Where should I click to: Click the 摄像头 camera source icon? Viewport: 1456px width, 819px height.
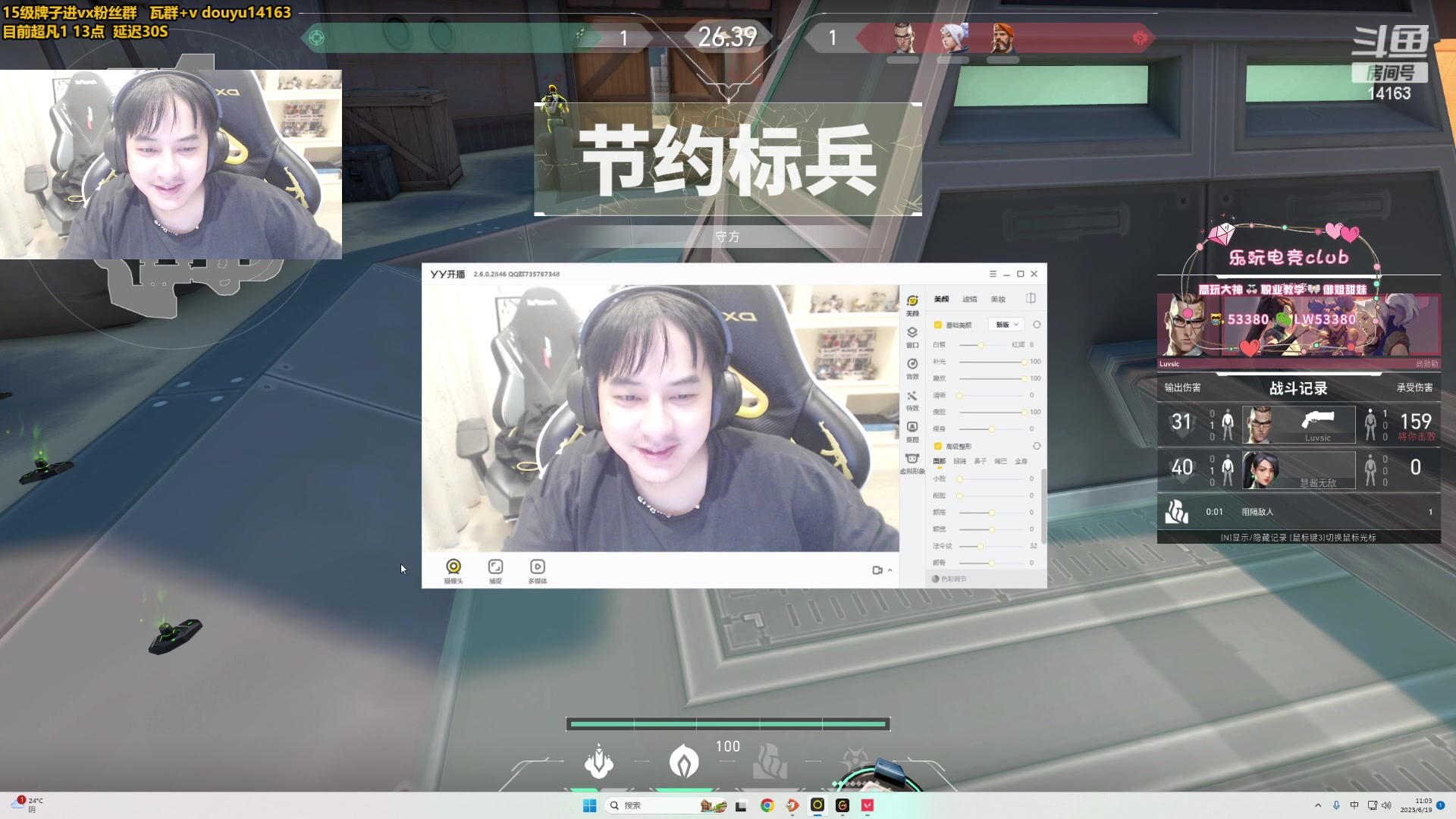(453, 571)
